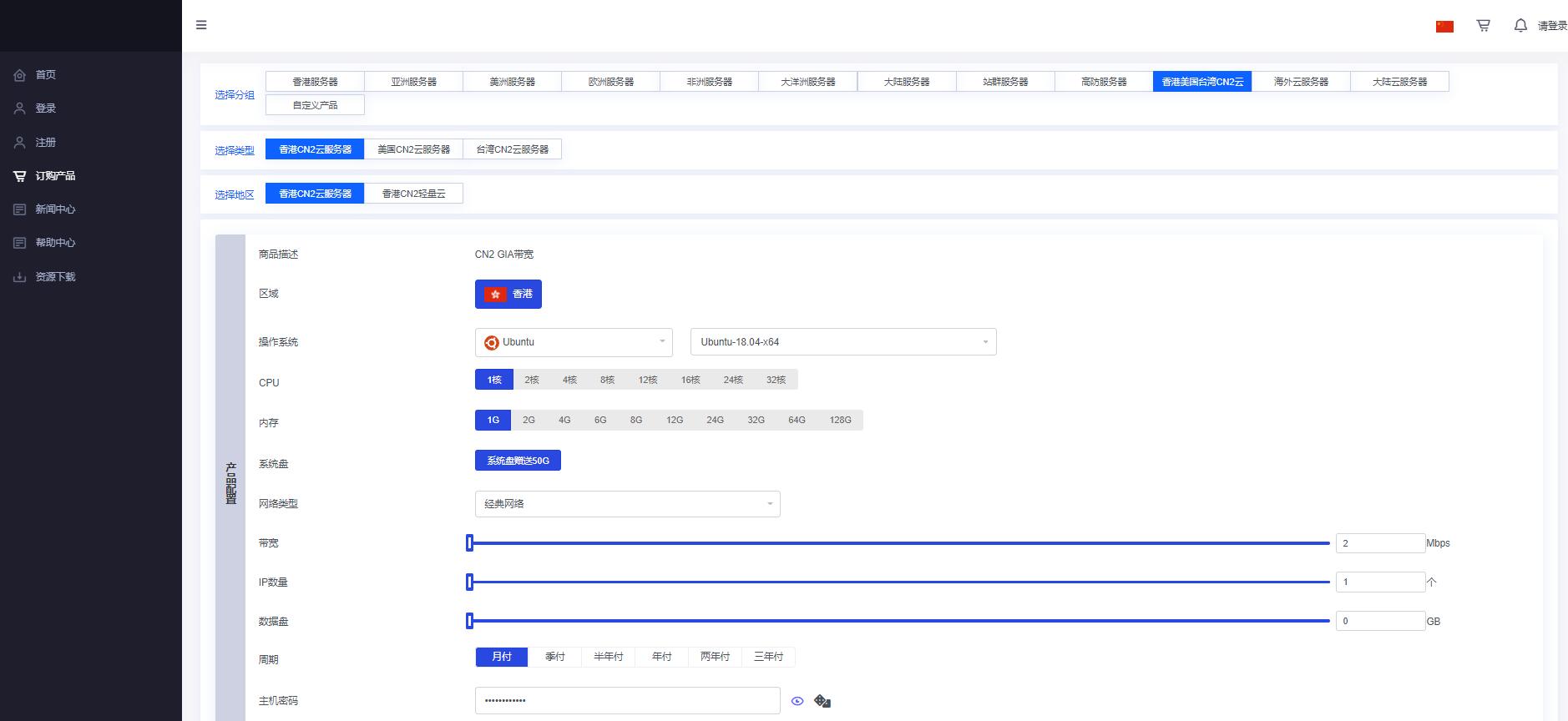Select 高防服务器 group tab
The image size is (1568, 721).
(1104, 82)
